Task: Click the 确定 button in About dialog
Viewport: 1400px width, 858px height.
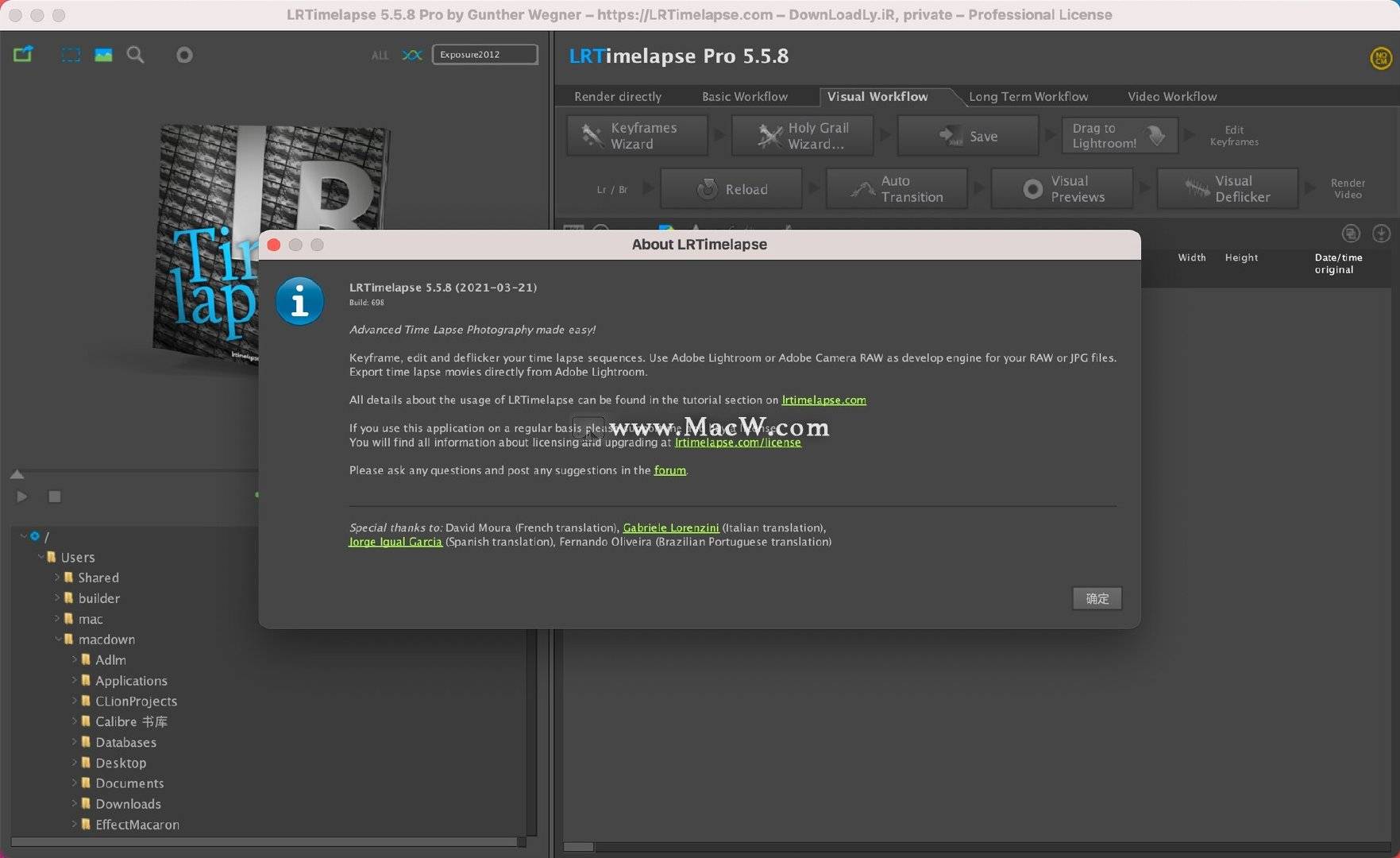Action: coord(1097,598)
